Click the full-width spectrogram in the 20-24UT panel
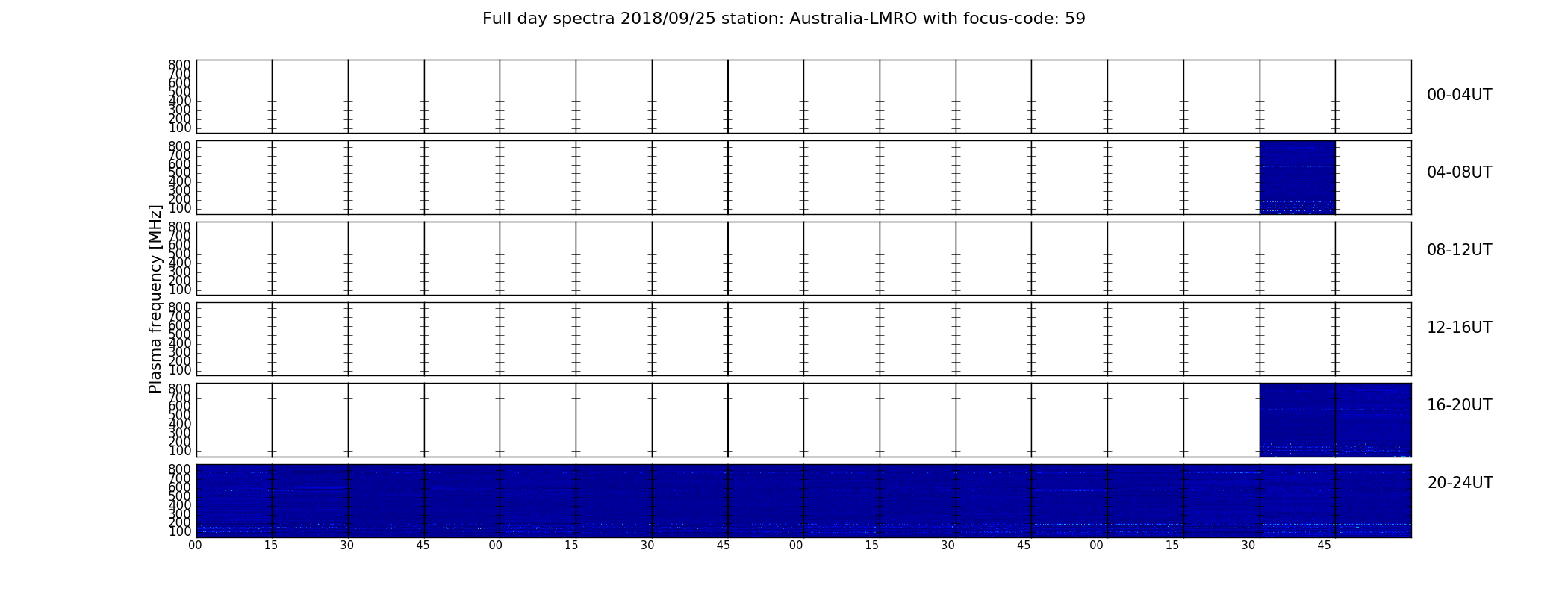The image size is (1568, 597). 803,501
